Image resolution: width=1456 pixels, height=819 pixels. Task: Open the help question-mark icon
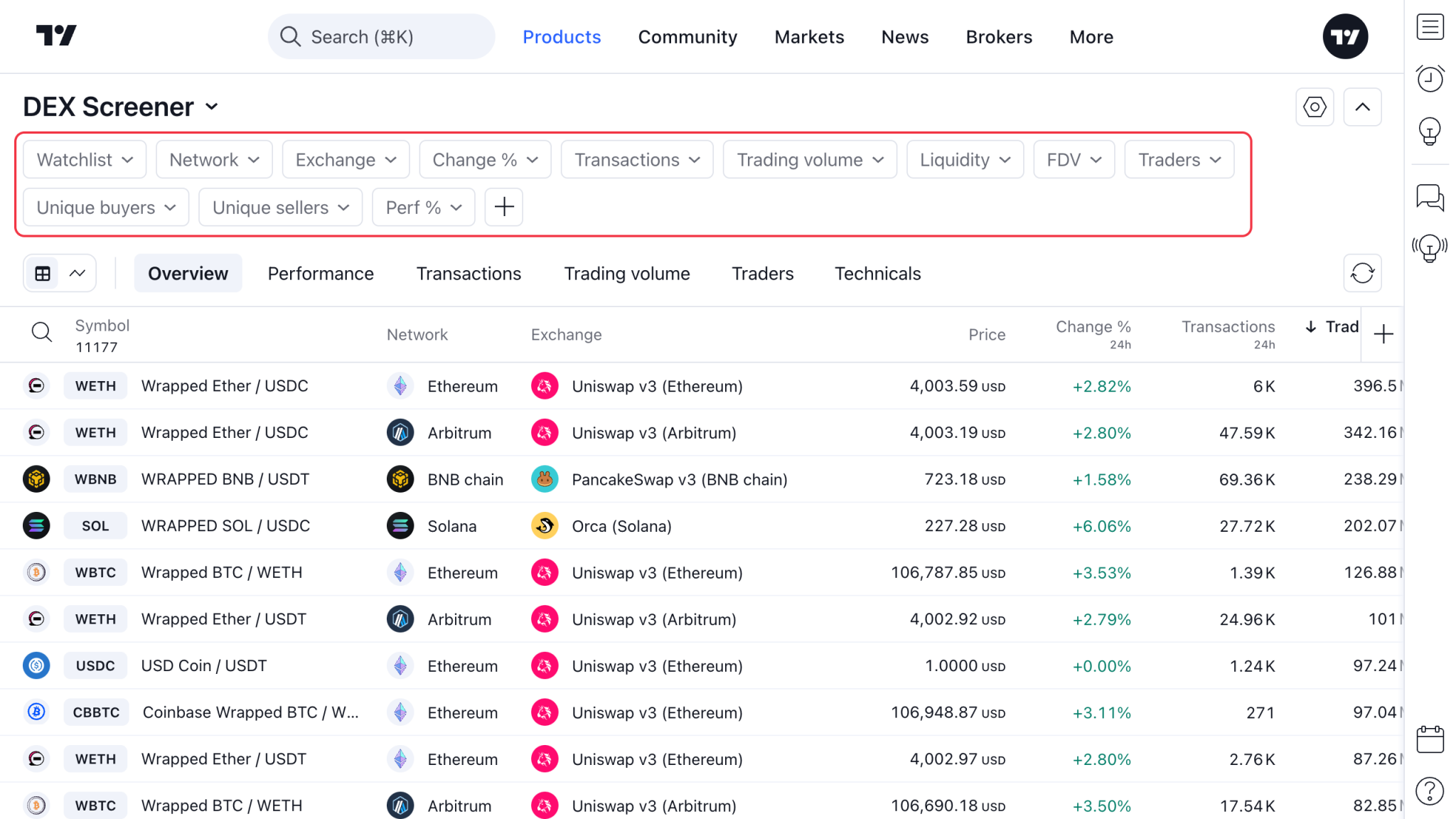1430,791
